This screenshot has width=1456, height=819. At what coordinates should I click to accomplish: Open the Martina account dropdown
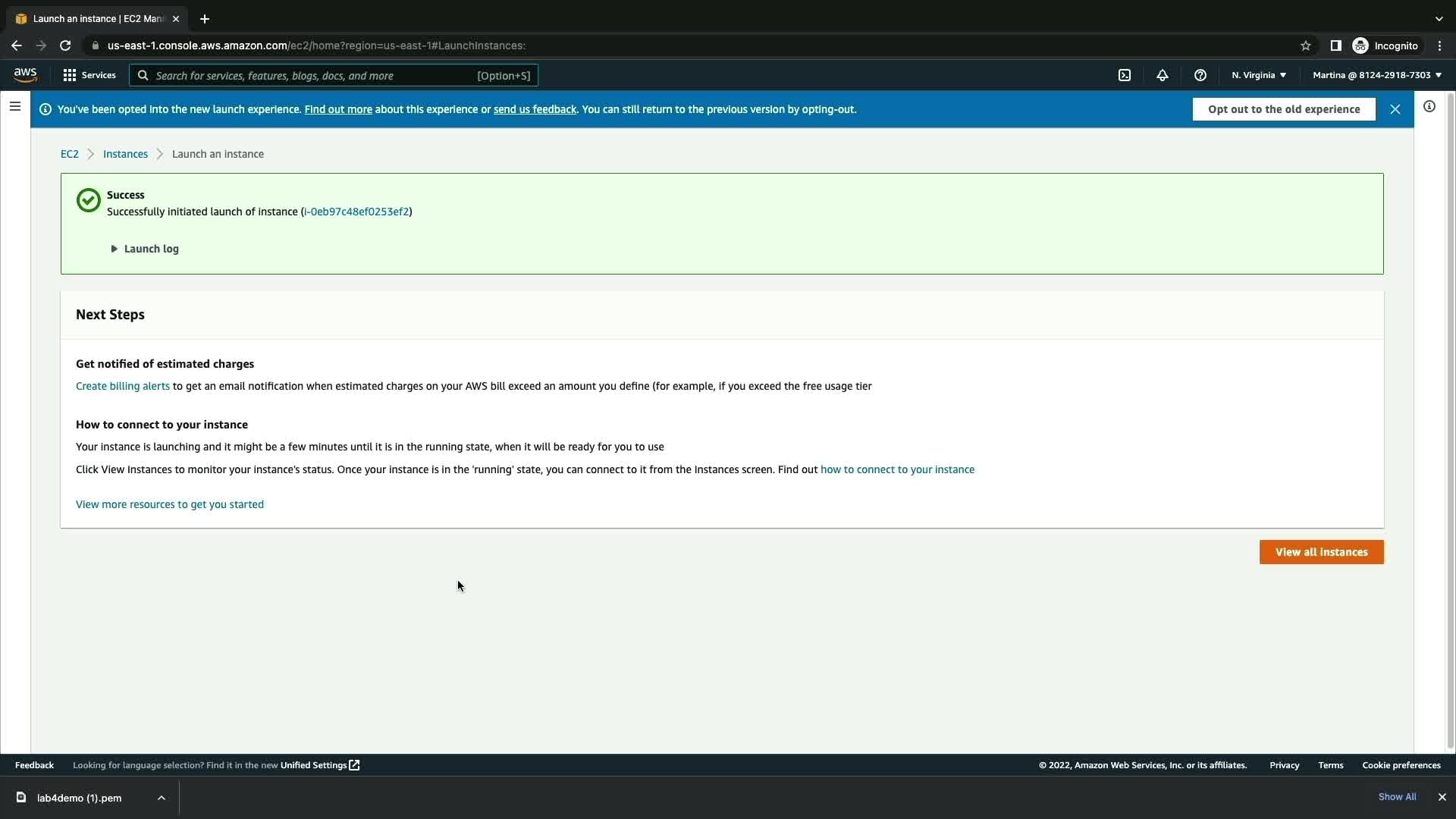pyautogui.click(x=1376, y=75)
